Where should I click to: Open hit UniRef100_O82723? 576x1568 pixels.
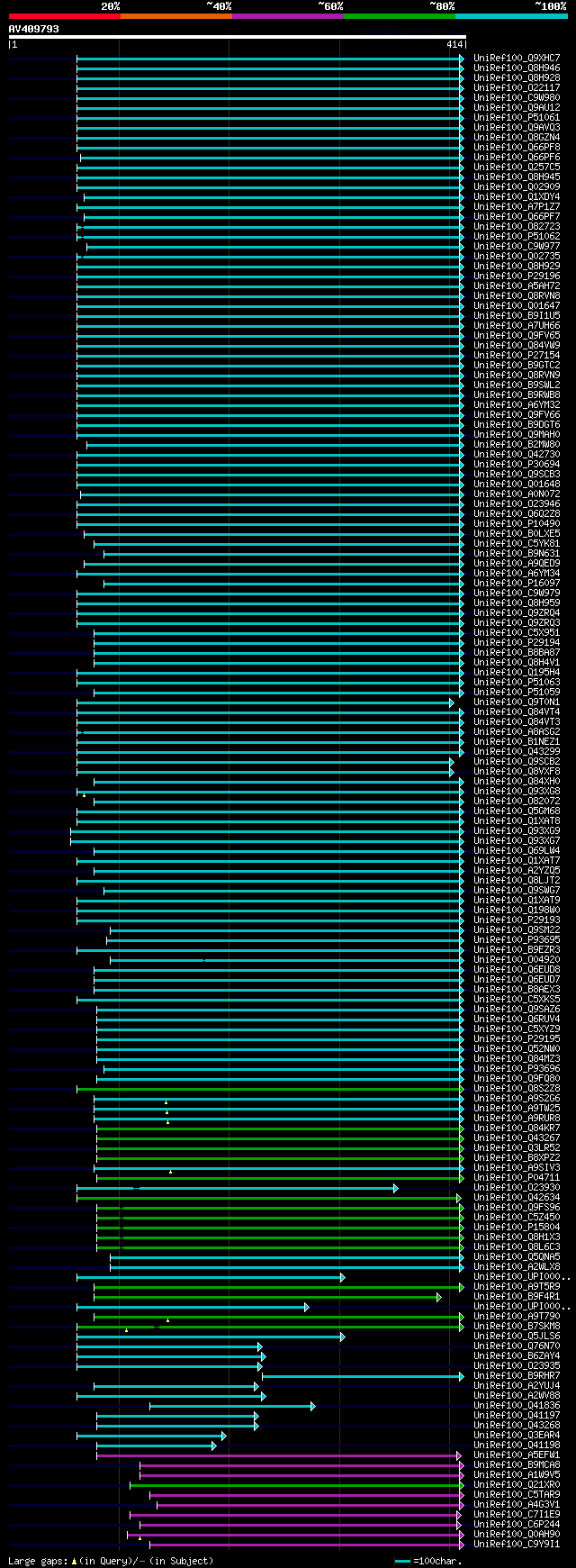517,227
